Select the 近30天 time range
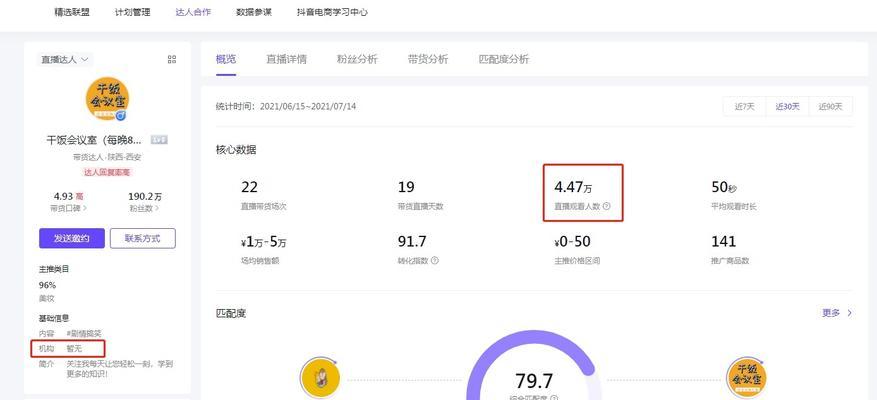This screenshot has height=400, width=877. [x=787, y=106]
